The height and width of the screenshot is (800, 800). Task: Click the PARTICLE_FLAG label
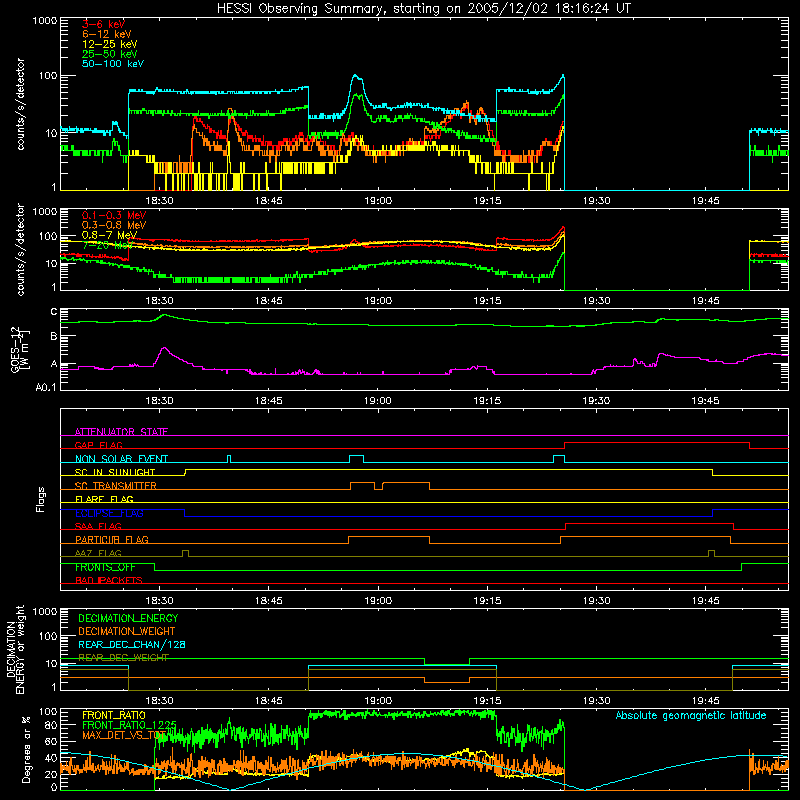coord(112,539)
